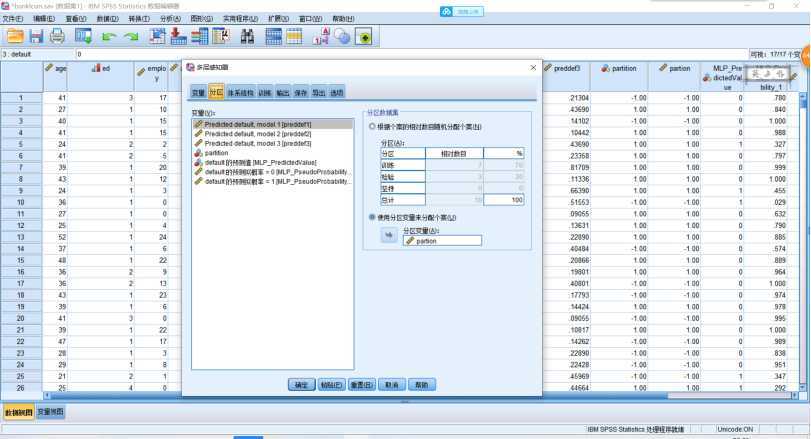The height and width of the screenshot is (439, 811).
Task: Open the 分析(A) menu
Action: click(x=170, y=19)
